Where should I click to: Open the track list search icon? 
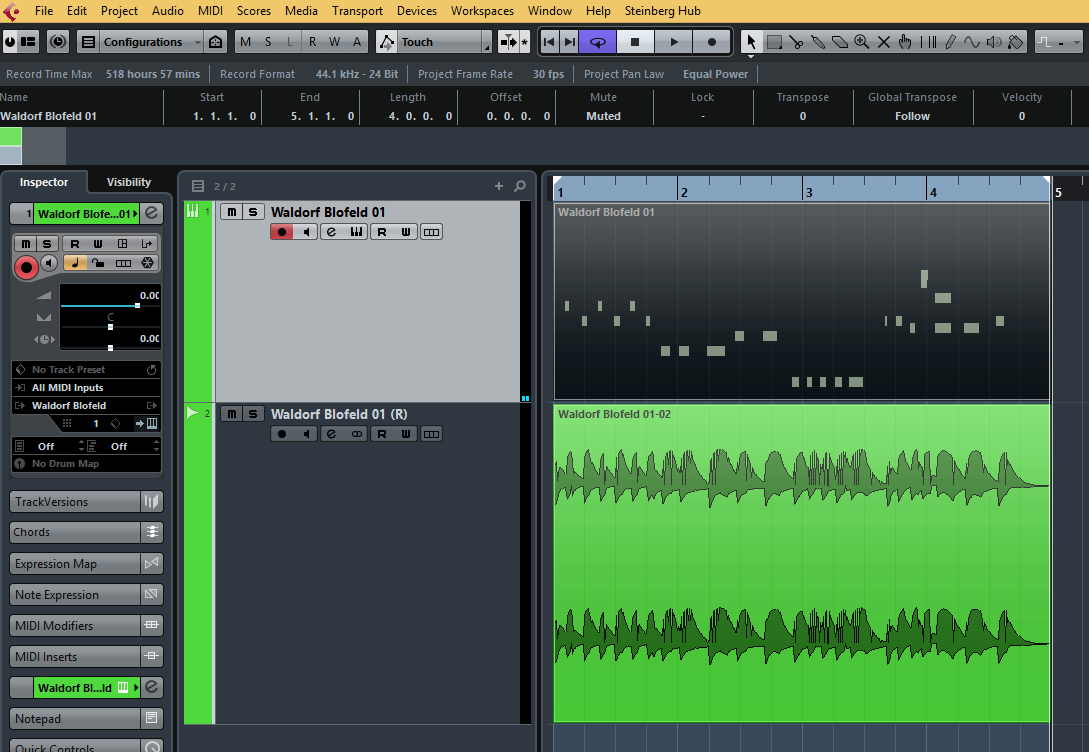(x=519, y=186)
